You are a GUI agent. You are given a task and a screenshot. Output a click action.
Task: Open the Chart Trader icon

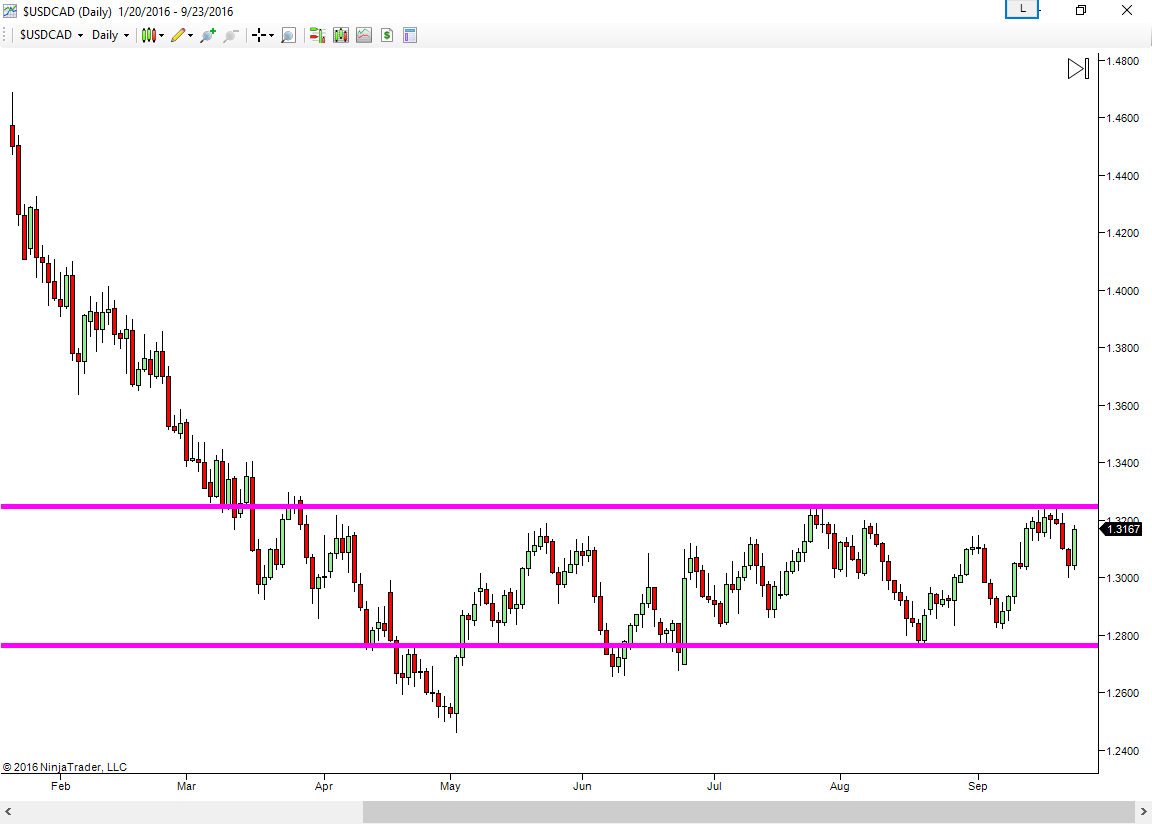pyautogui.click(x=317, y=35)
